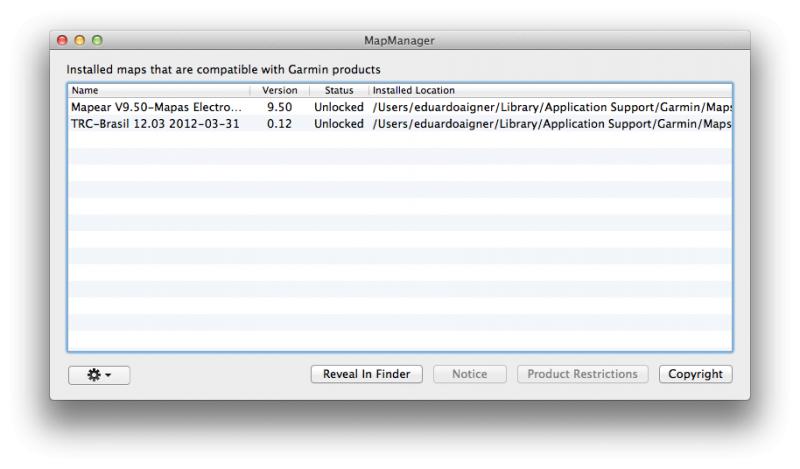Click Unlocked status of the Mapear map
800x469 pixels.
[339, 107]
